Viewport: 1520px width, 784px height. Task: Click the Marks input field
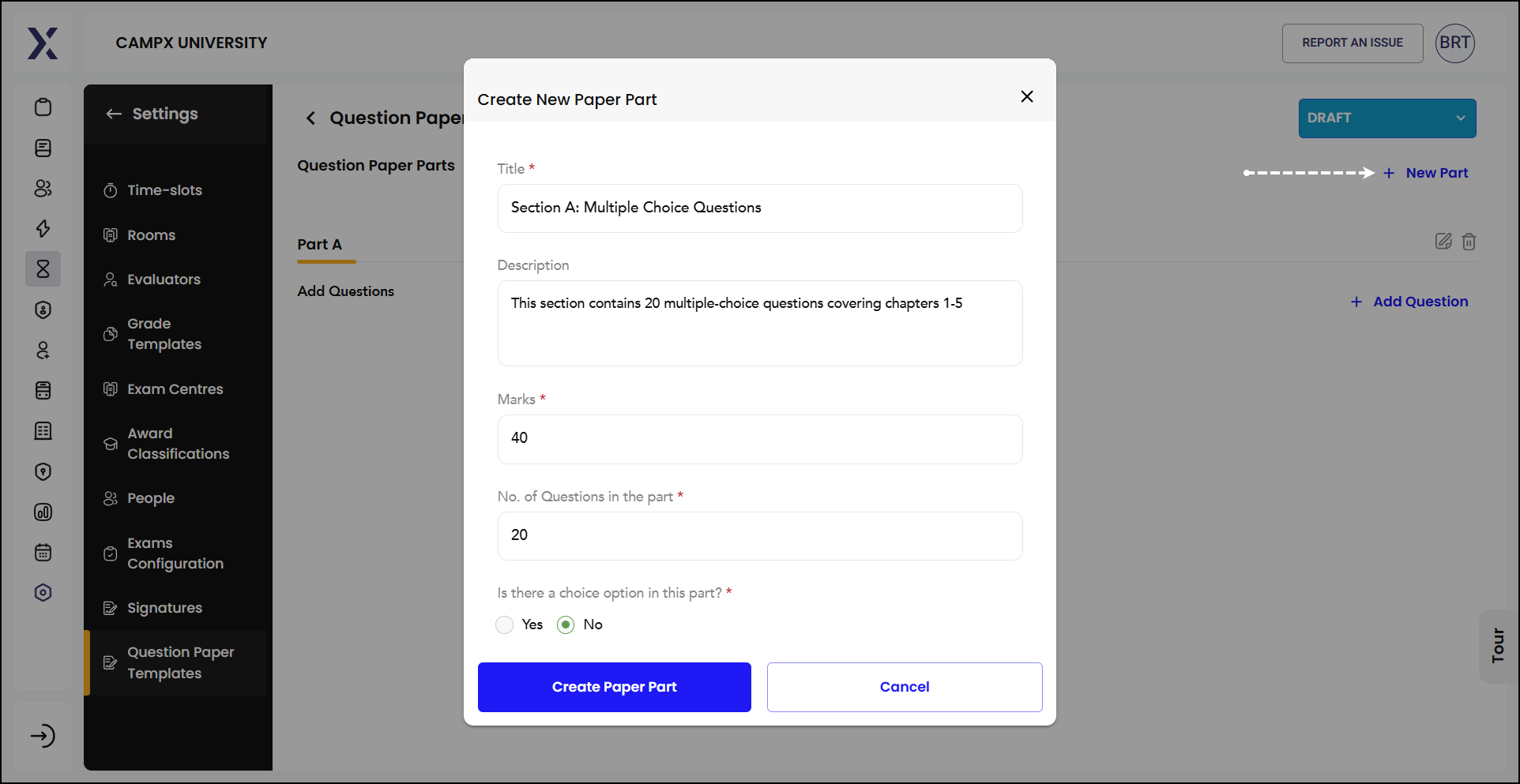(x=760, y=439)
